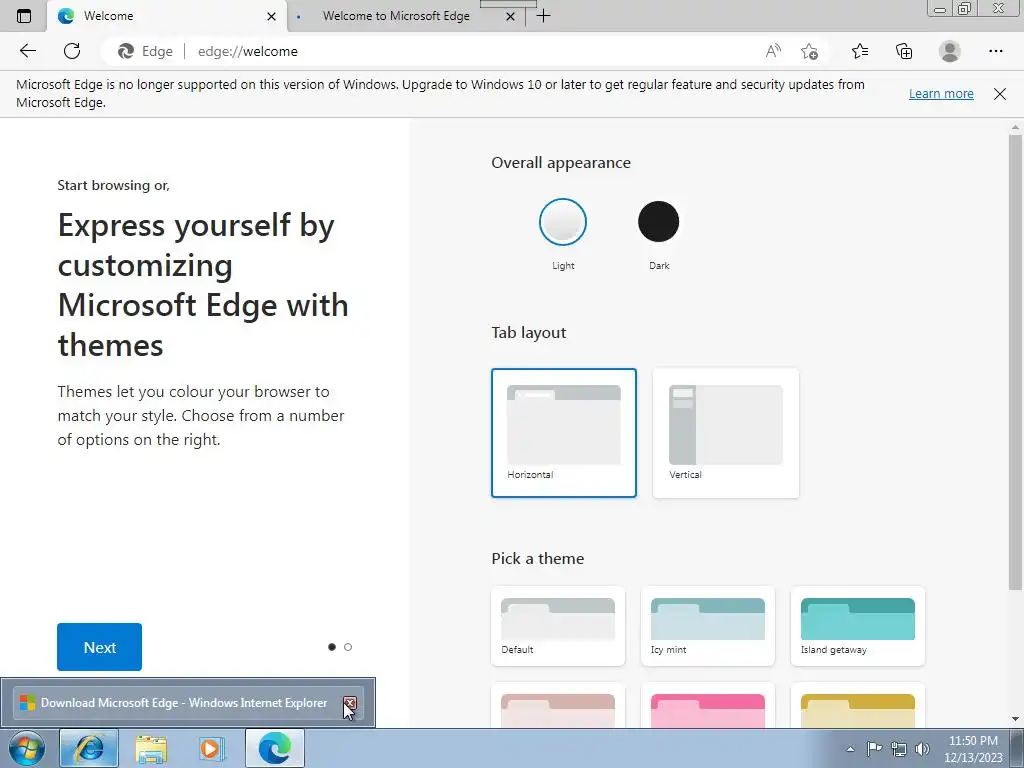
Task: Open the Windows Start menu
Action: point(27,748)
